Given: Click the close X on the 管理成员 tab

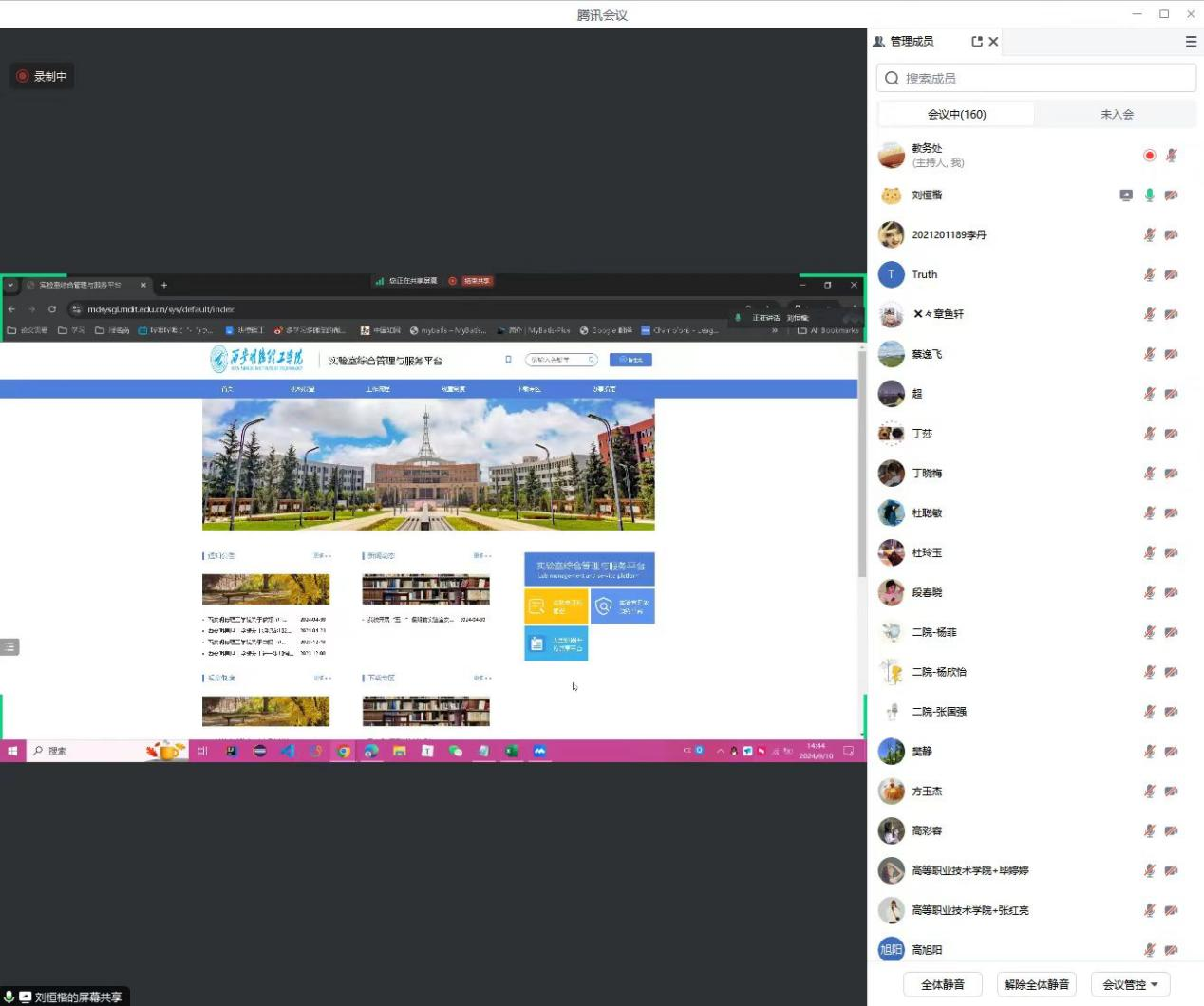Looking at the screenshot, I should point(993,42).
